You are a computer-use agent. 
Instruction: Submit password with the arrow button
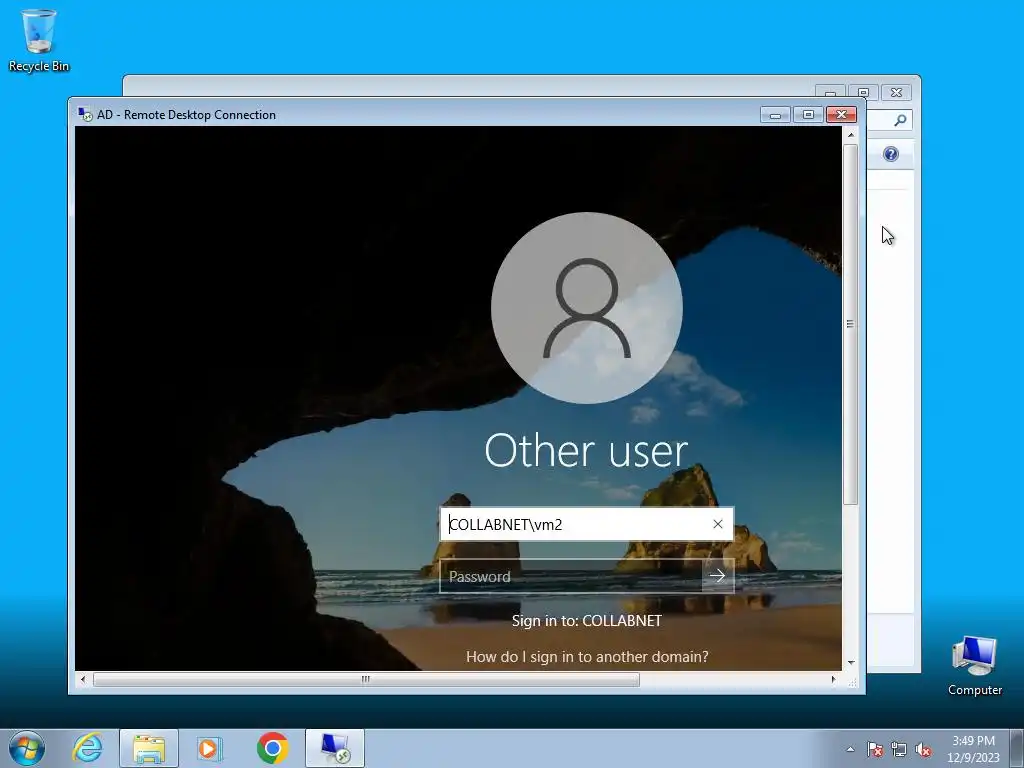tap(718, 576)
